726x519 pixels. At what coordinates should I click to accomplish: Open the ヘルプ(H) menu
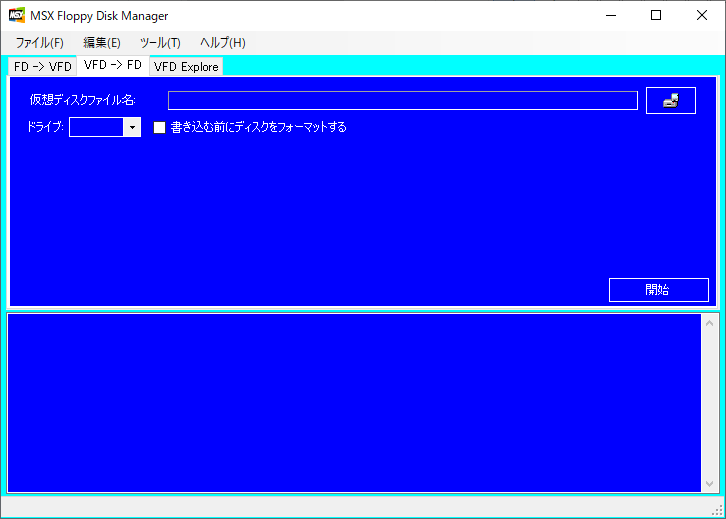pos(222,42)
